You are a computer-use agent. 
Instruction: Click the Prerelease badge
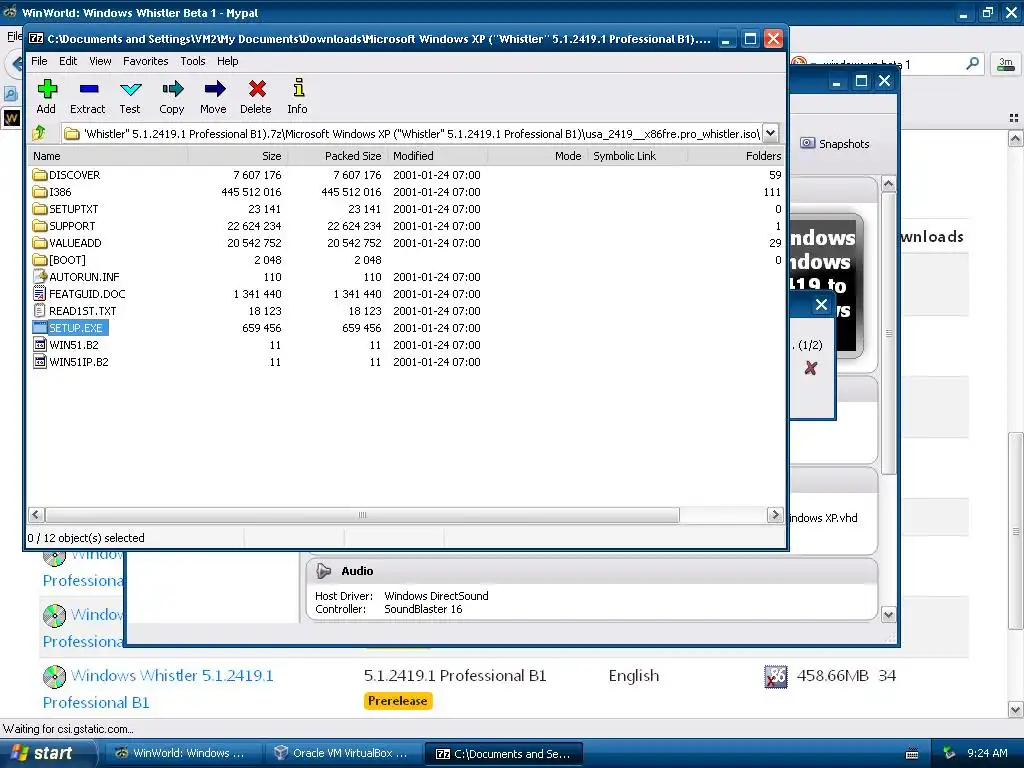tap(398, 701)
